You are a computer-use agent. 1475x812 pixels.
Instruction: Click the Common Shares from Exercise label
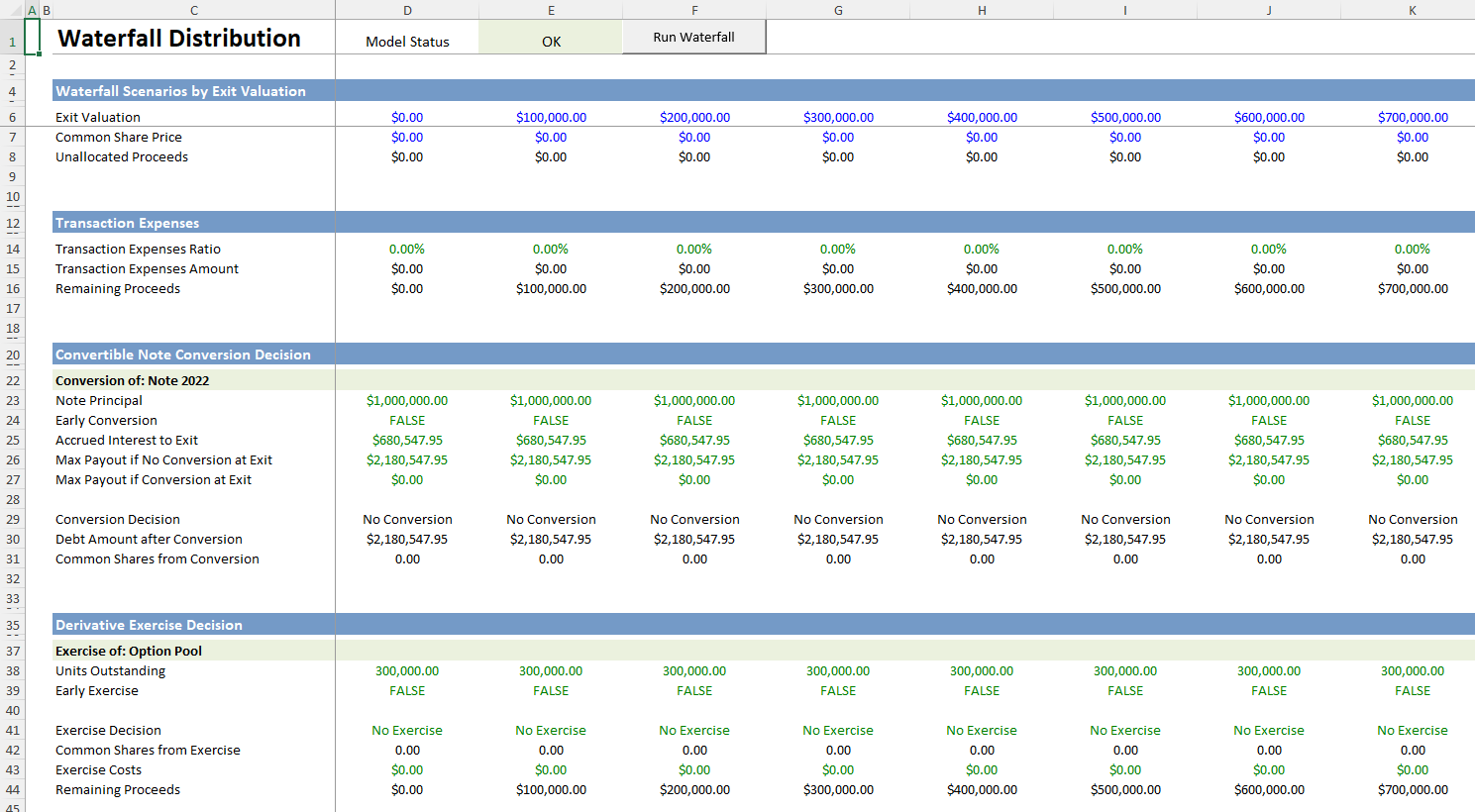pos(148,750)
